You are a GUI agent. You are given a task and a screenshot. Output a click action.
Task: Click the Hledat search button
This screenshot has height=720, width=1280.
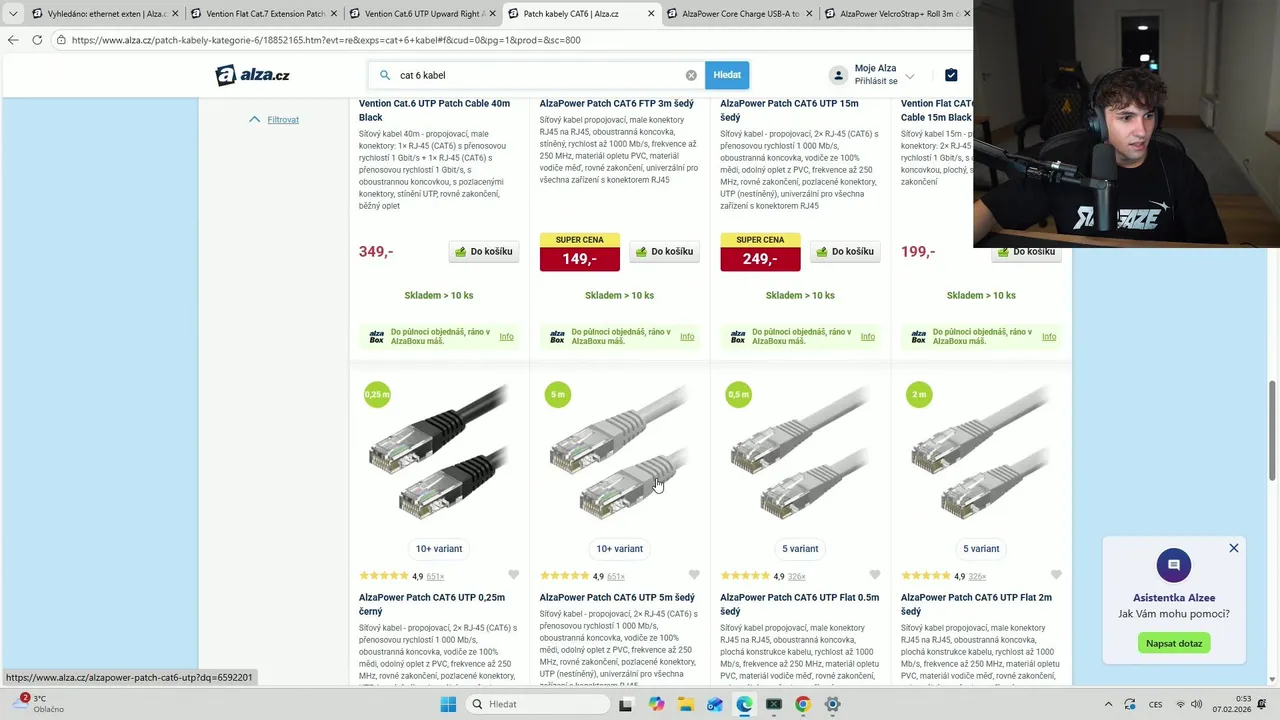pyautogui.click(x=727, y=75)
